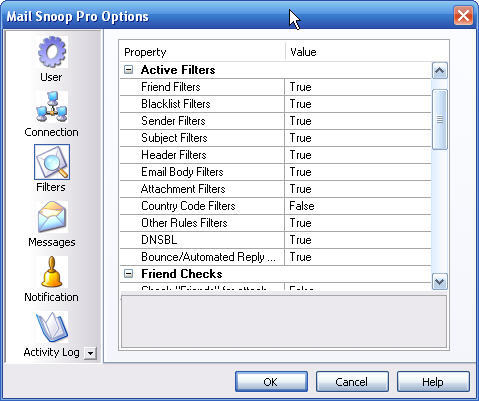Click the Messages label in sidebar
479x401 pixels.
(52, 242)
